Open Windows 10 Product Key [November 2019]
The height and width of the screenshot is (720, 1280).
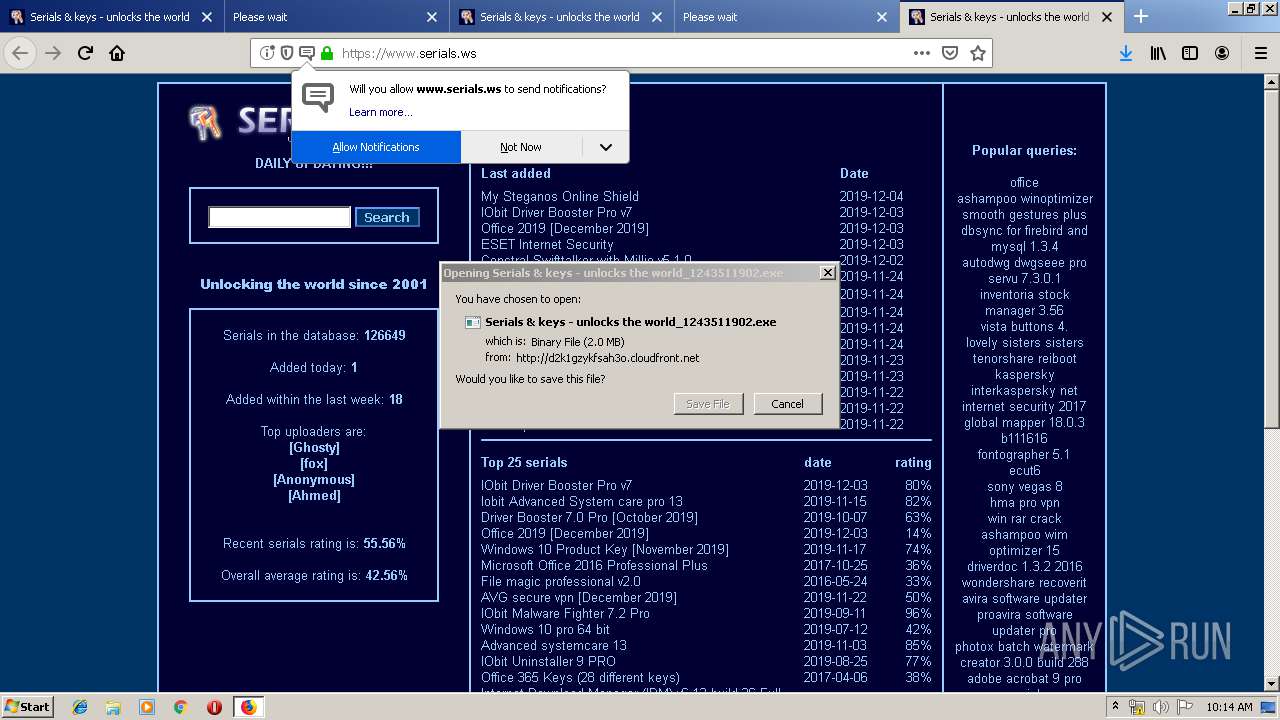pyautogui.click(x=605, y=549)
